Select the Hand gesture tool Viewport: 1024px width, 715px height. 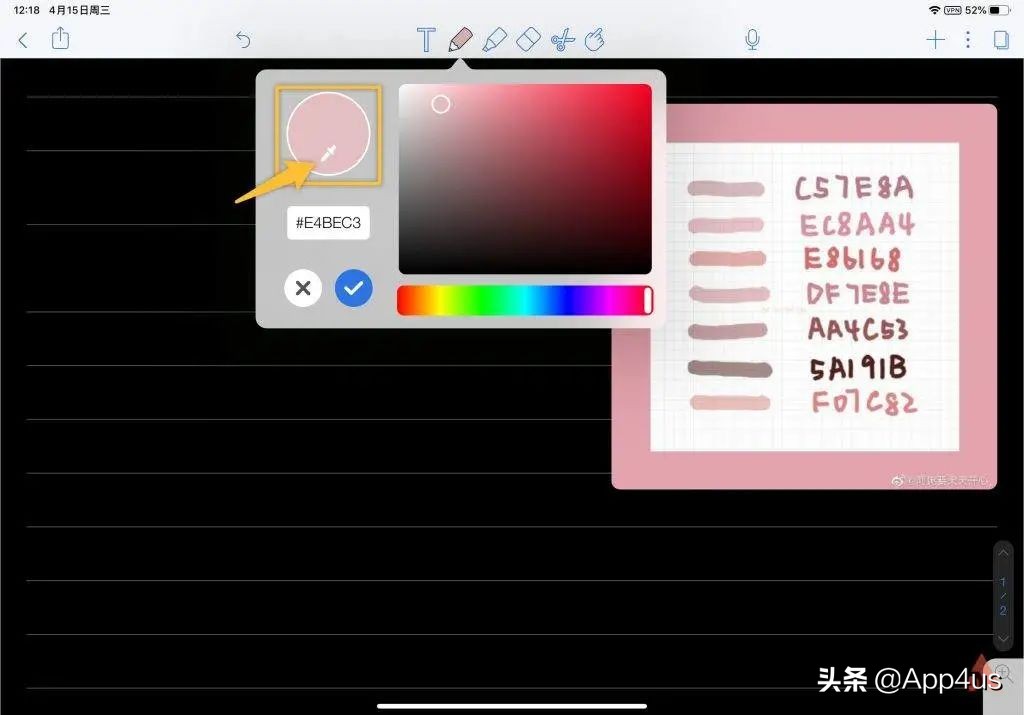point(596,39)
